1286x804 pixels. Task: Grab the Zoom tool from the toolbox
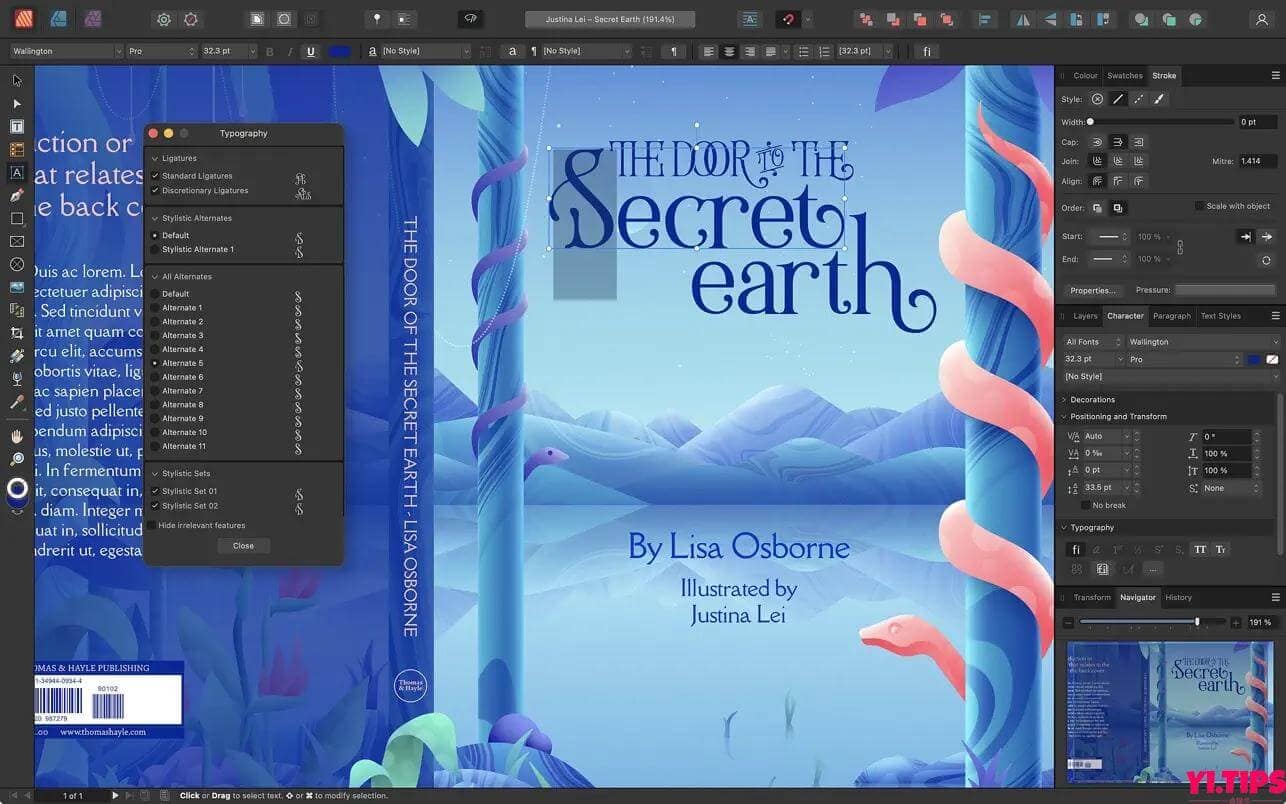point(17,458)
